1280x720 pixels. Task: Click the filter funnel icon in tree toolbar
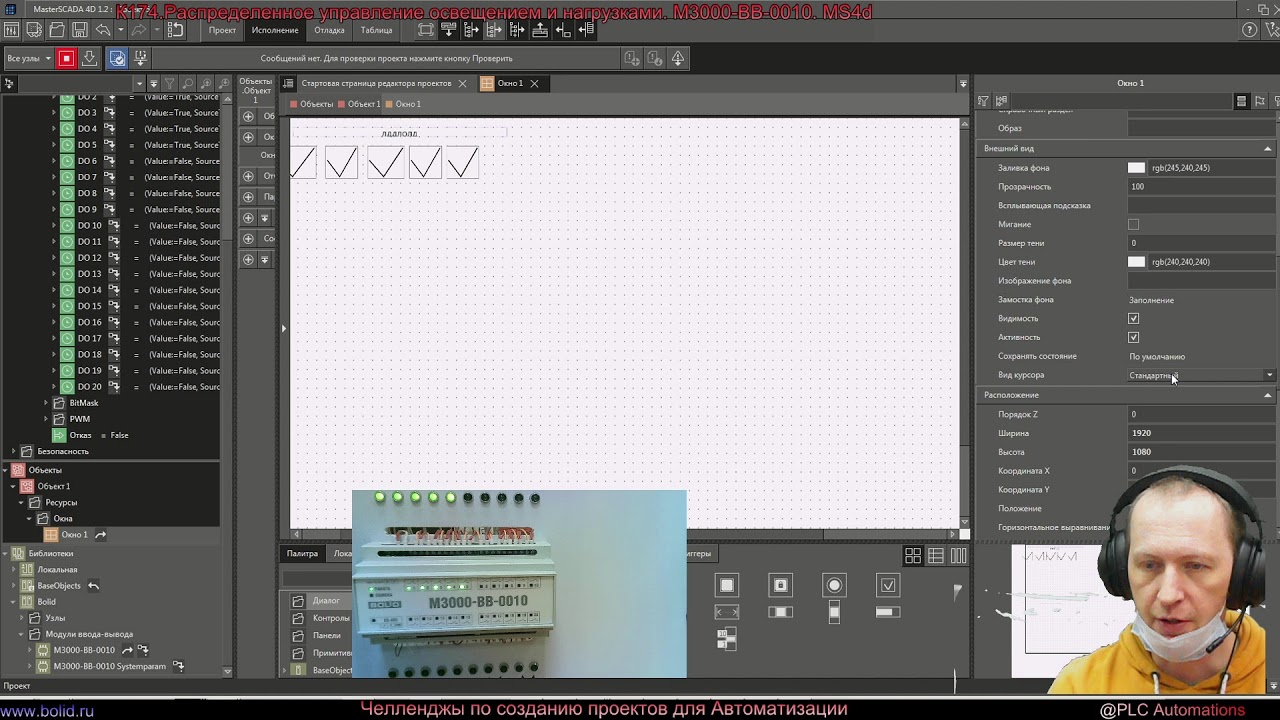pos(169,84)
